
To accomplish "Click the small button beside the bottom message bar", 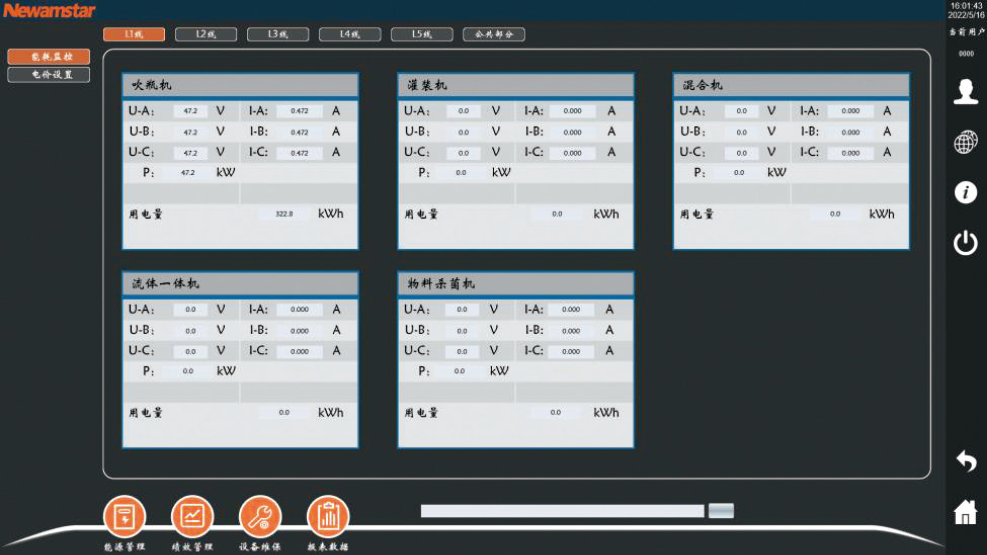I will point(721,510).
